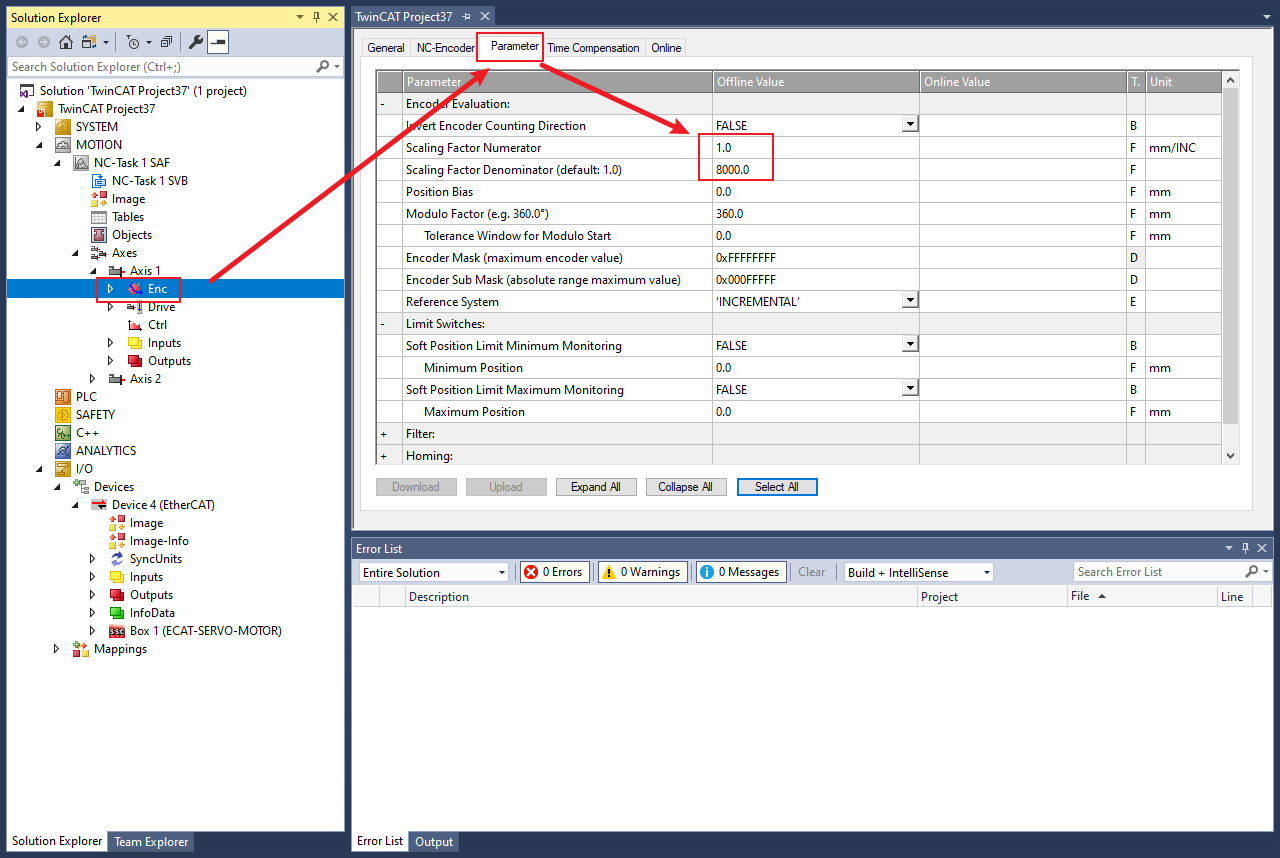Switch to the Output tab

(434, 842)
